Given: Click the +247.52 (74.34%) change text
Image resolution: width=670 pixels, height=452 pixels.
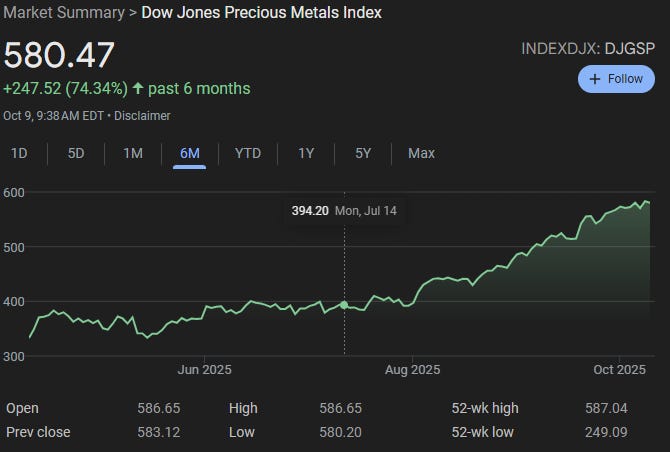Looking at the screenshot, I should pyautogui.click(x=65, y=88).
